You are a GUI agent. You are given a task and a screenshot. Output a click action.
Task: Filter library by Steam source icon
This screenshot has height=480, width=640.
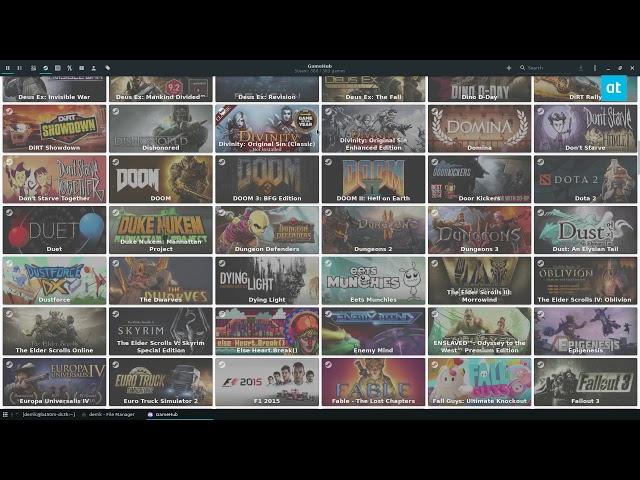[x=46, y=68]
